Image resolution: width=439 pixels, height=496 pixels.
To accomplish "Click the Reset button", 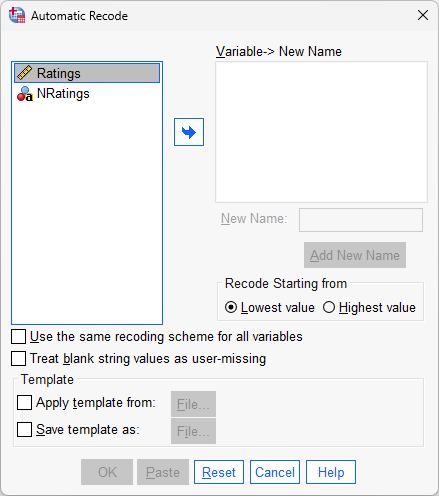I will click(219, 472).
